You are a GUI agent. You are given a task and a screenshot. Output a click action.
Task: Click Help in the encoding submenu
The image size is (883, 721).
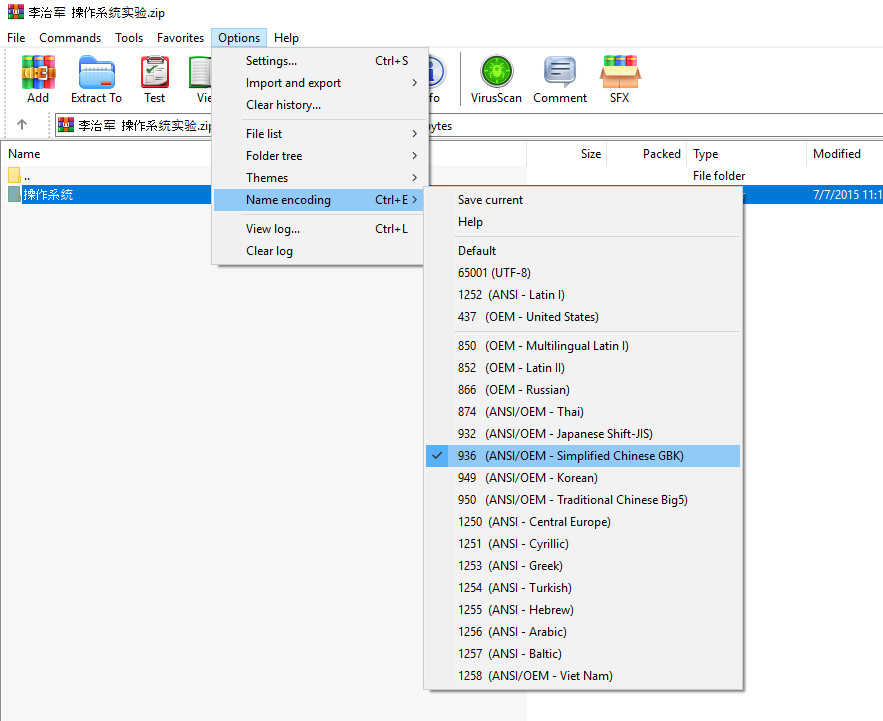click(x=583, y=222)
